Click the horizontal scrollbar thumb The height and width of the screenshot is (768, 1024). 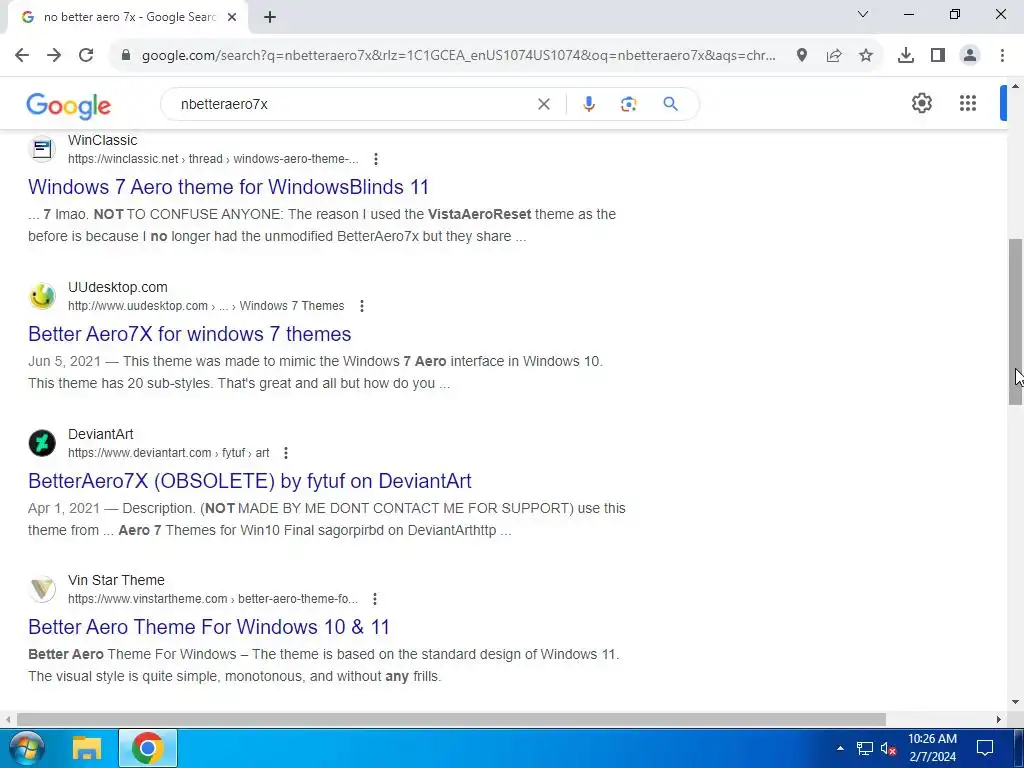(x=451, y=720)
